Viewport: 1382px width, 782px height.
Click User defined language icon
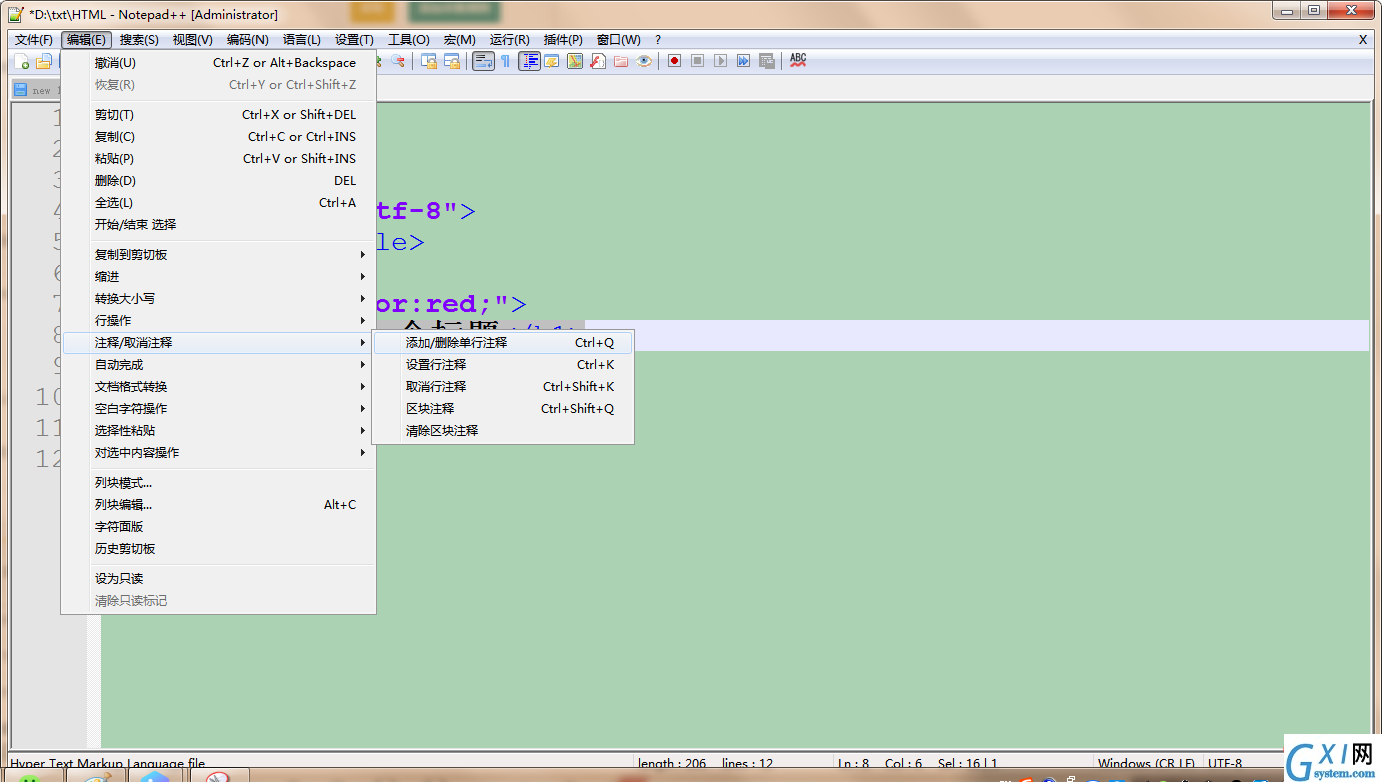[552, 61]
